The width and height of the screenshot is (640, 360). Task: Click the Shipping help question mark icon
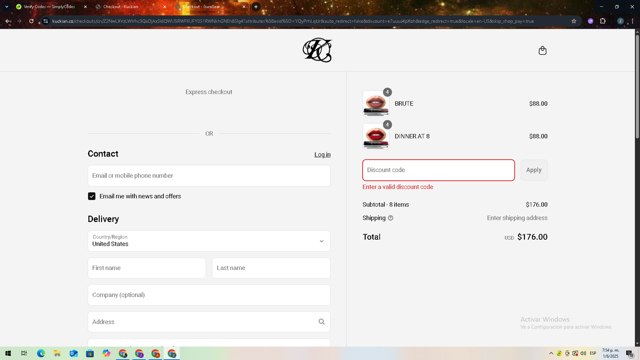click(x=391, y=218)
